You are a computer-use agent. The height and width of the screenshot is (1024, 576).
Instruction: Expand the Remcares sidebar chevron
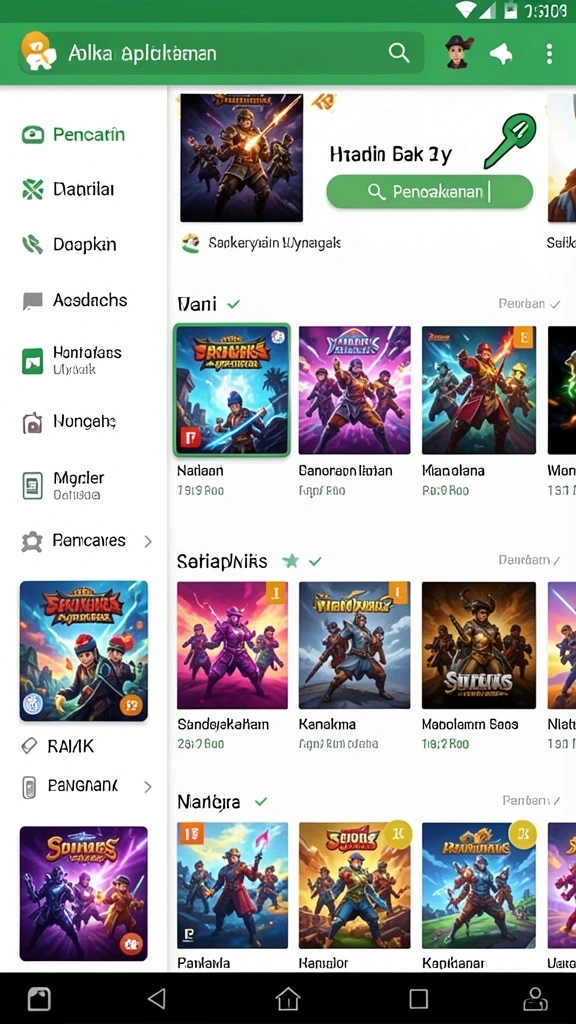[x=148, y=541]
